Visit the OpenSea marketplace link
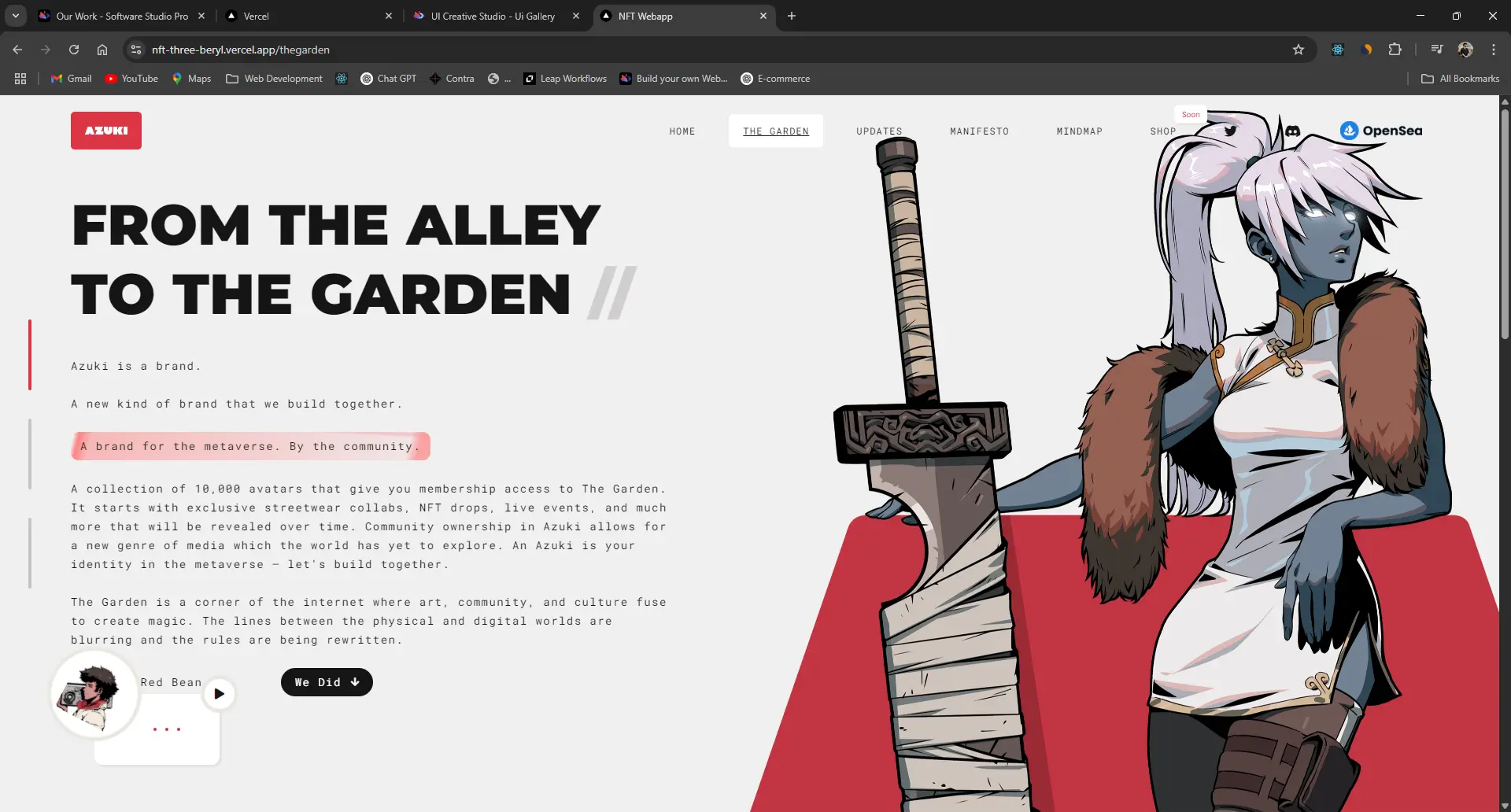Image resolution: width=1511 pixels, height=812 pixels. point(1381,131)
